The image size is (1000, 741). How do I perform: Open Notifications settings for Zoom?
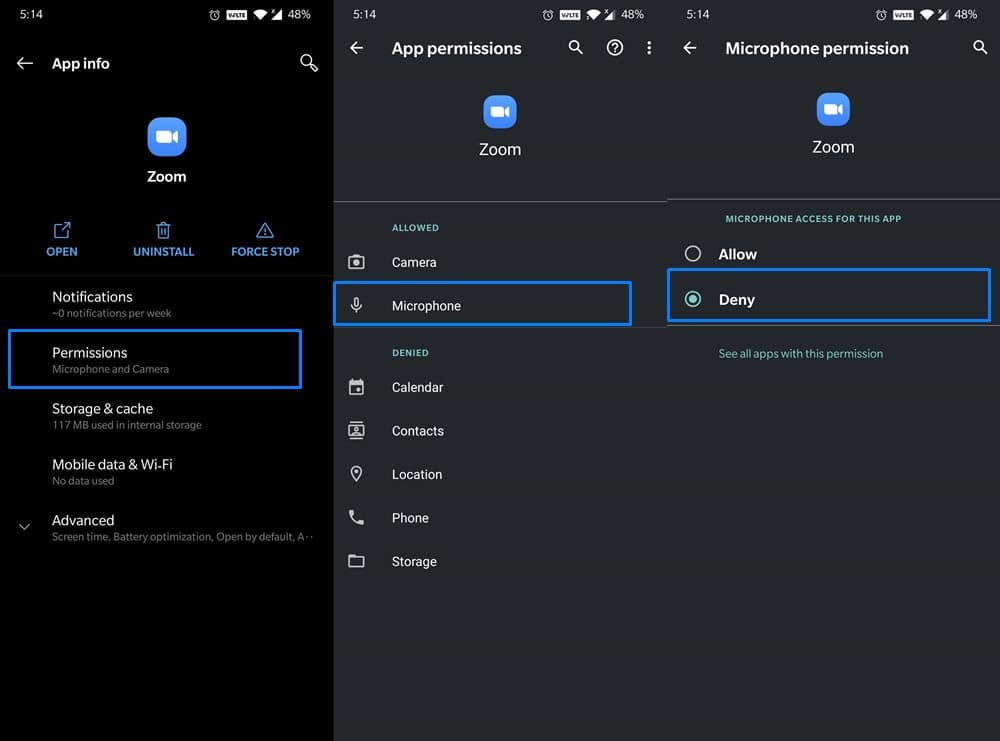166,304
